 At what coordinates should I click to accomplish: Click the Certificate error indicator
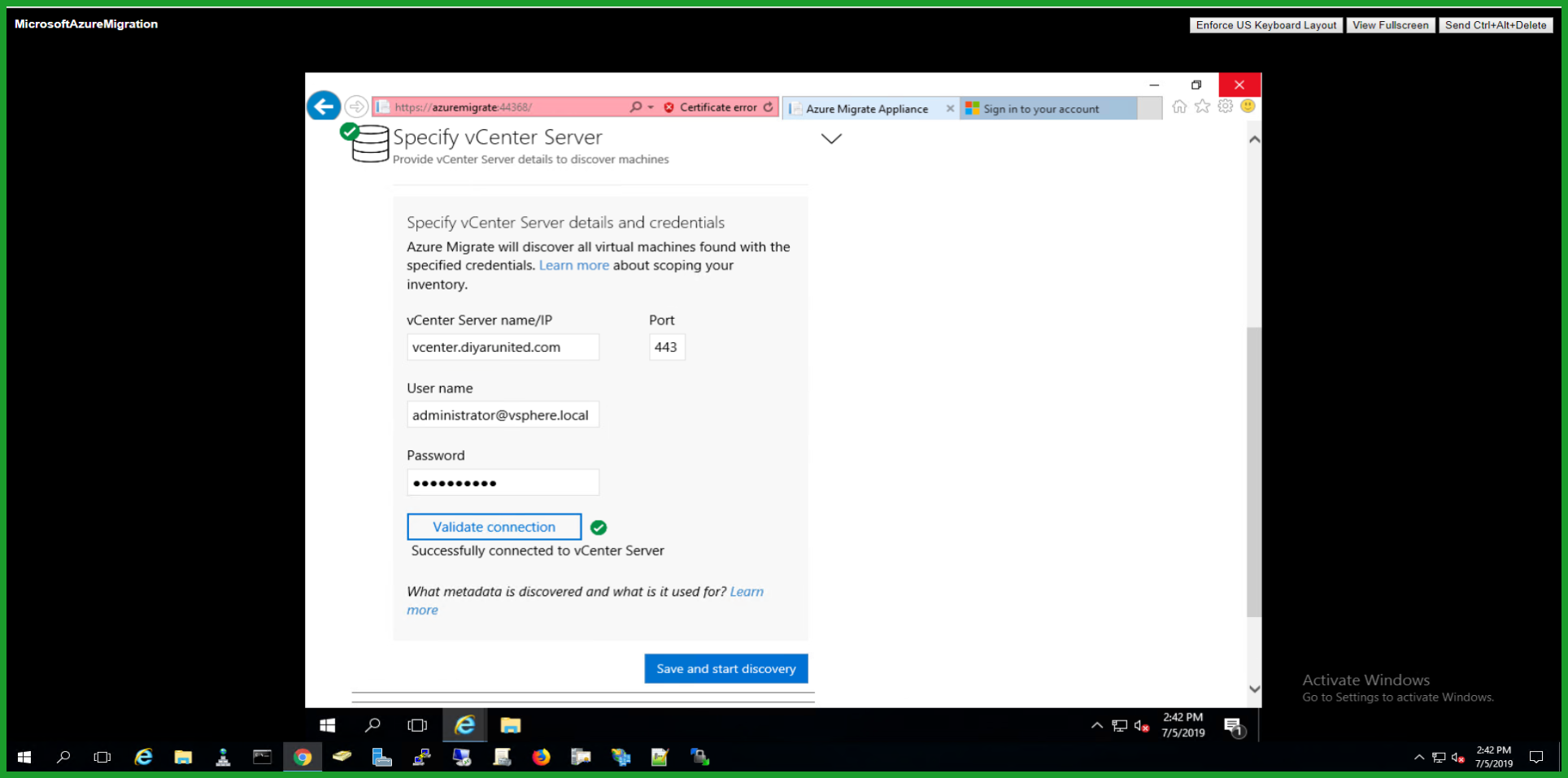[710, 107]
